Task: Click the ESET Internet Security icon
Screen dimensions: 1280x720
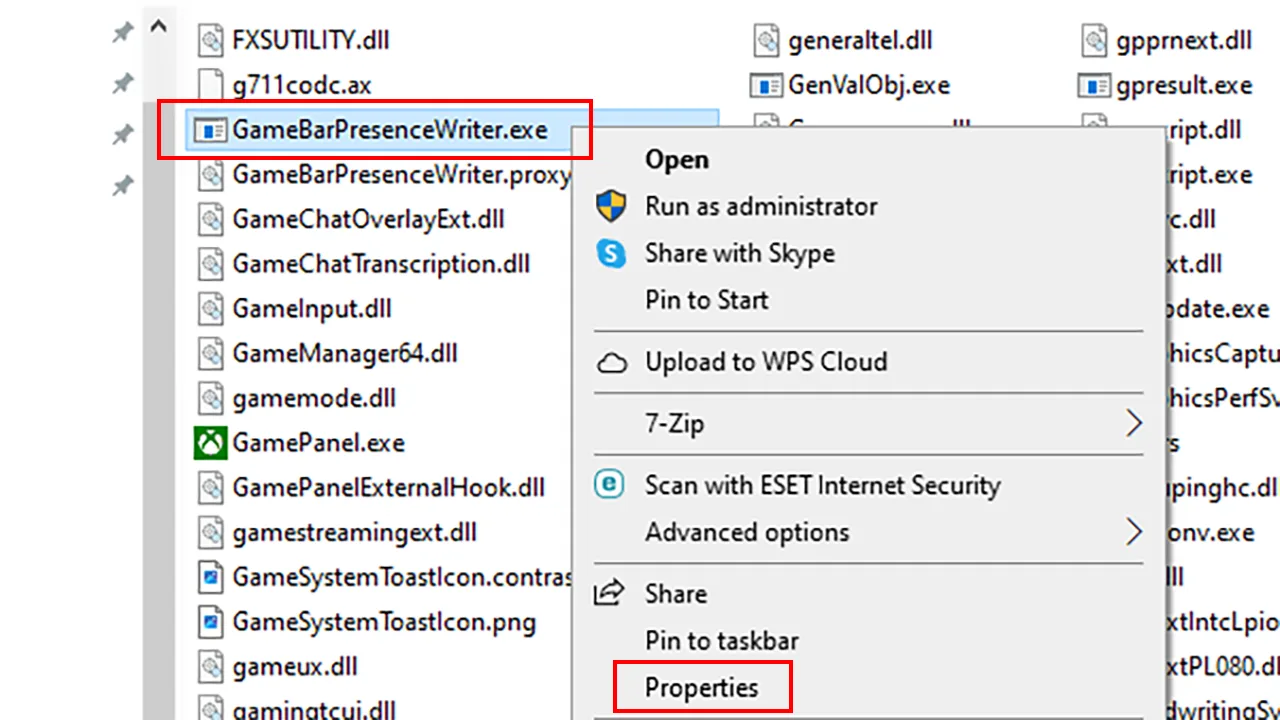Action: coord(609,485)
